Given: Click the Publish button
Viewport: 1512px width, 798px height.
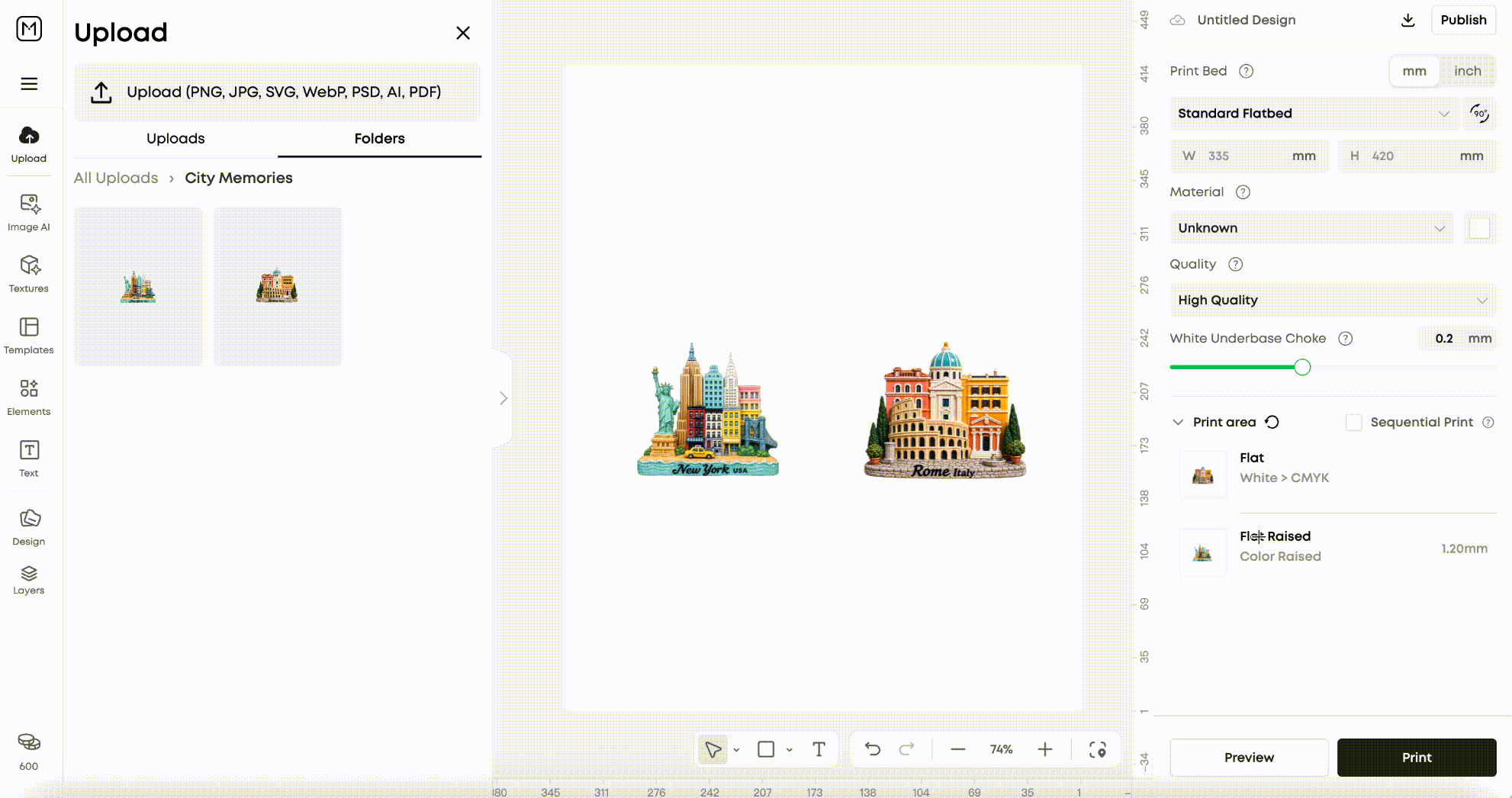Looking at the screenshot, I should (1463, 20).
